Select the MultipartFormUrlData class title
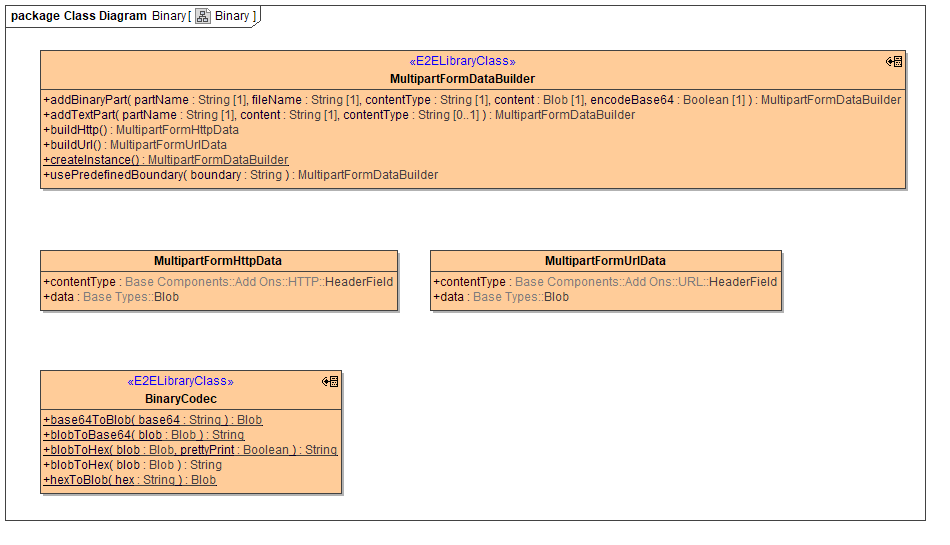This screenshot has width=950, height=545. 605,261
